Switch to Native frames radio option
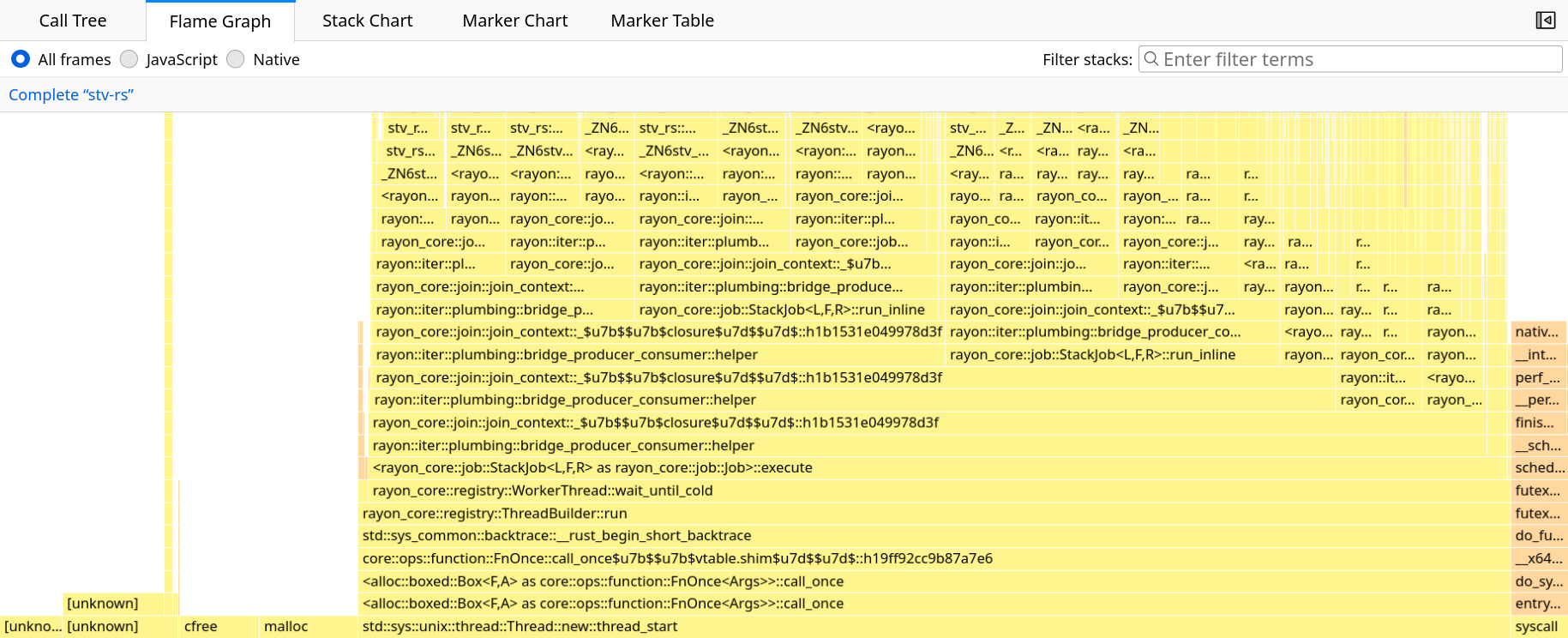The height and width of the screenshot is (638, 1568). click(x=236, y=59)
